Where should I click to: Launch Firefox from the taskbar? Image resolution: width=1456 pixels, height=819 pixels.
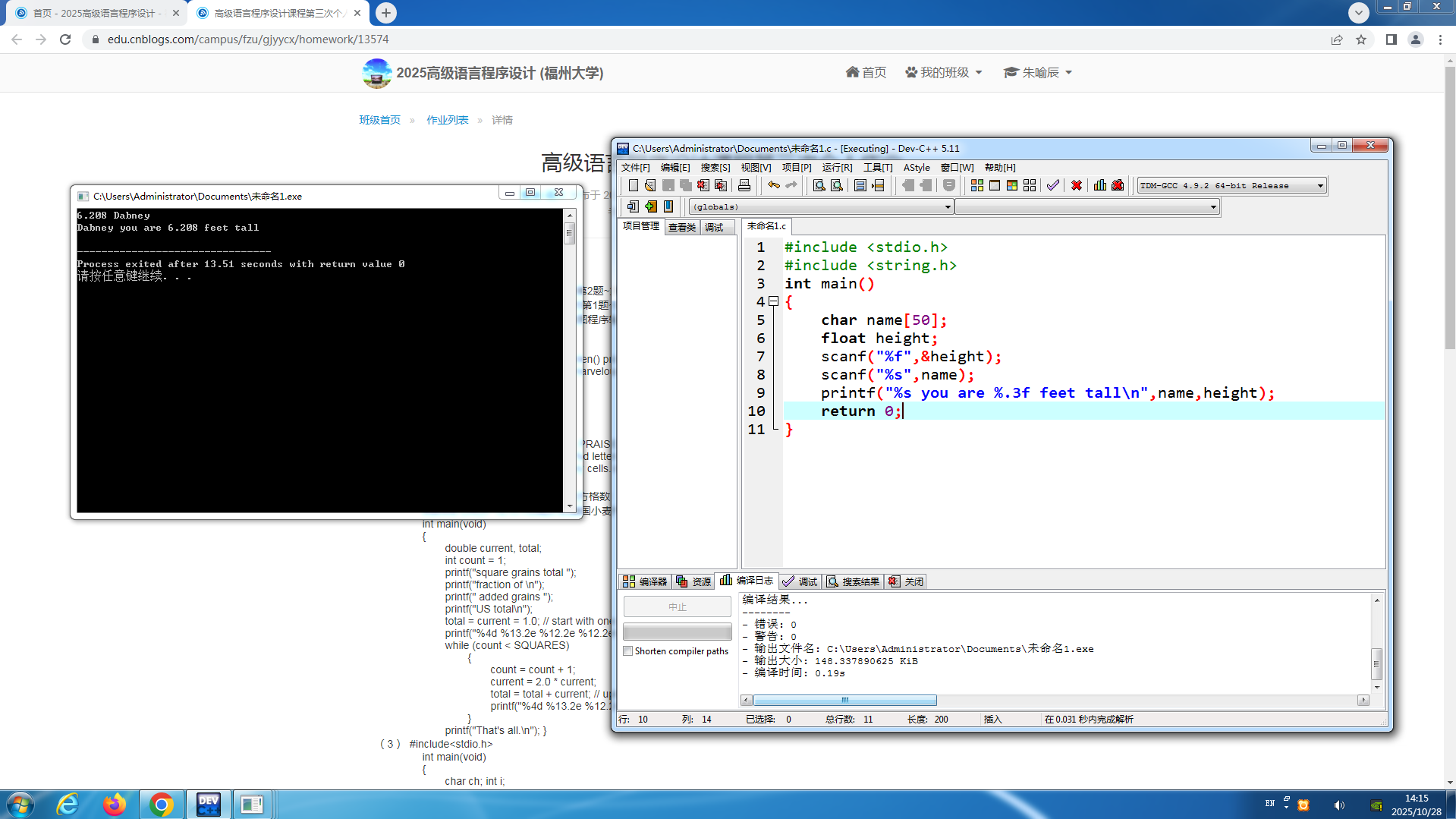pos(115,804)
